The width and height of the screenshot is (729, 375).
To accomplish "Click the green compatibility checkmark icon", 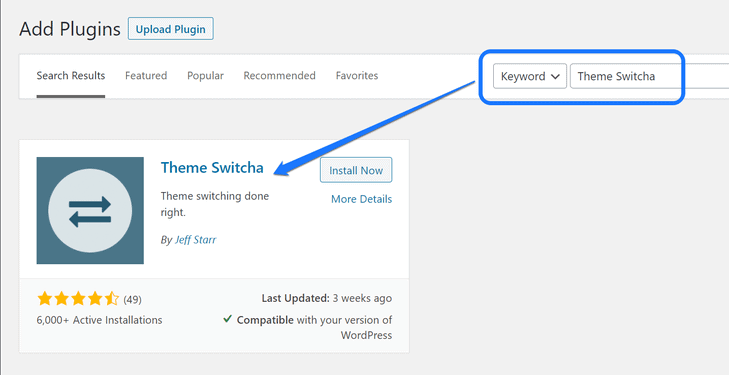I will click(227, 319).
